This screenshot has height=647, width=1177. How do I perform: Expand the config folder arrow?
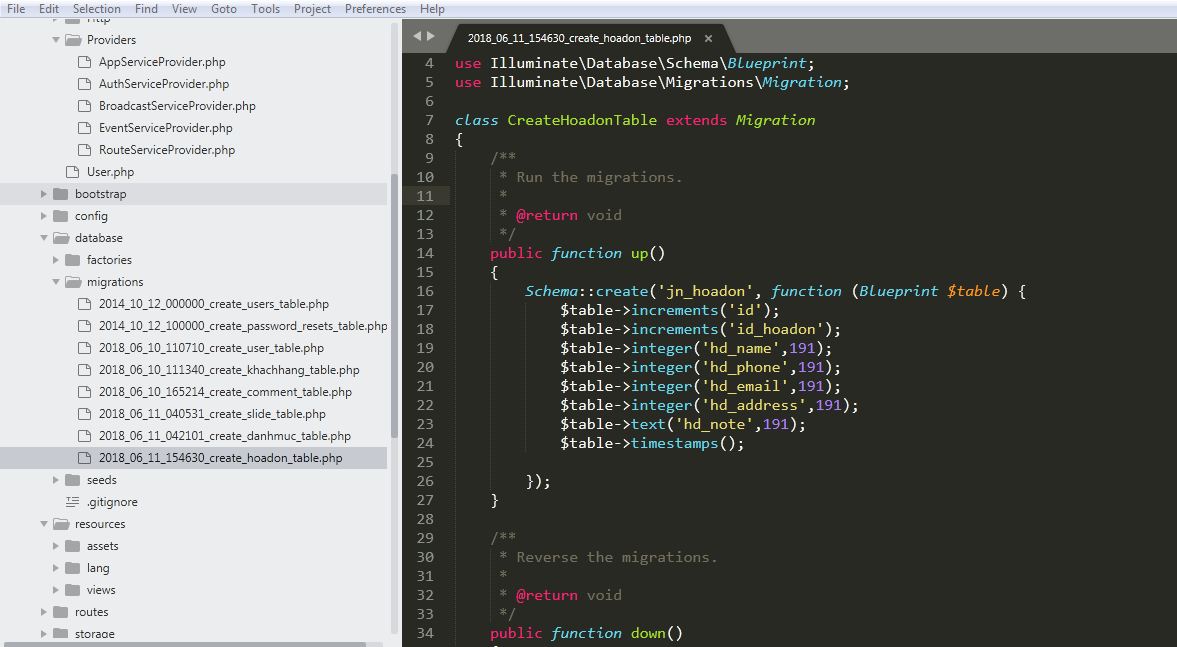click(x=44, y=216)
